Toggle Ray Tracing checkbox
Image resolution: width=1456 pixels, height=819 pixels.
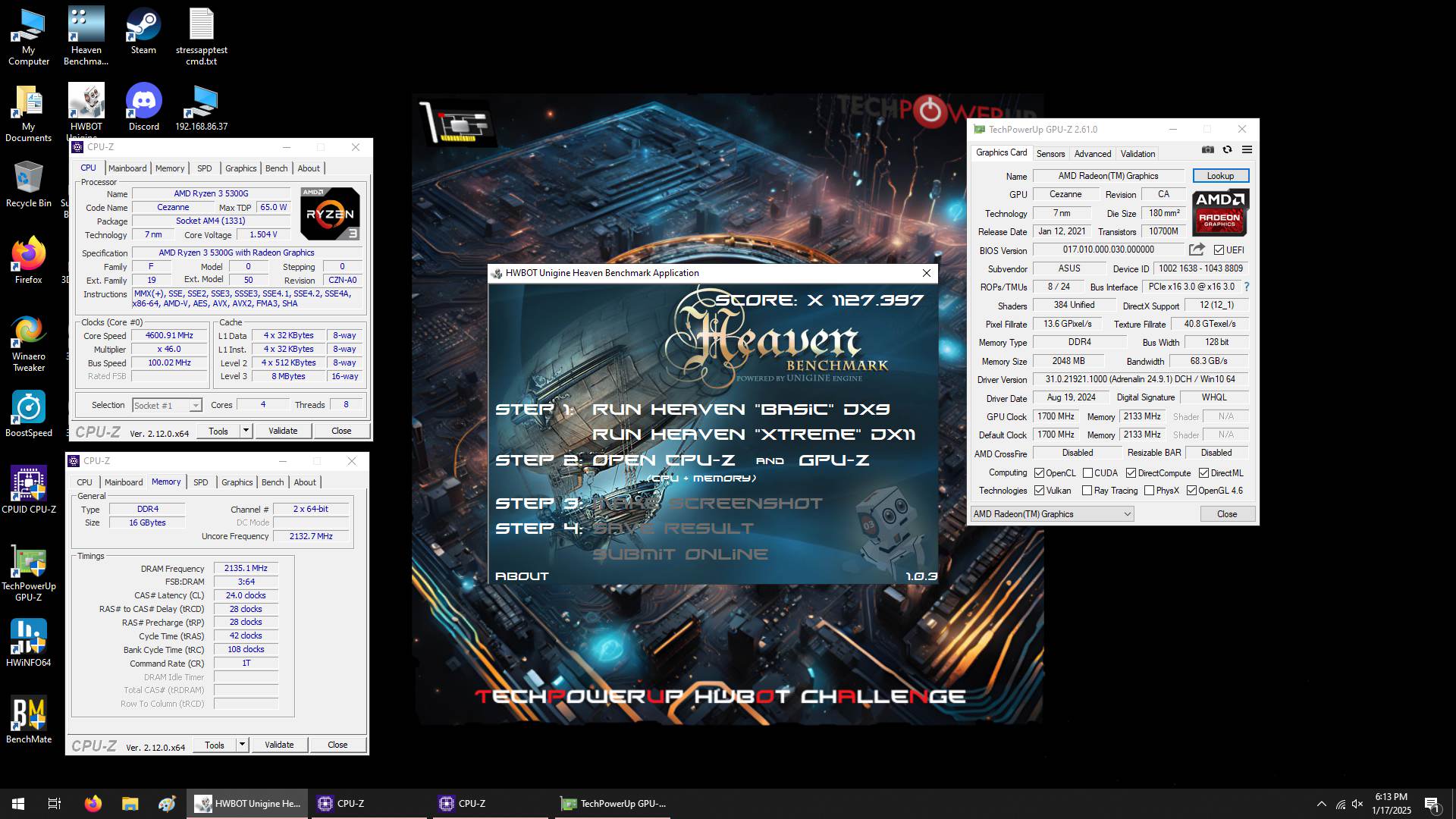tap(1087, 491)
